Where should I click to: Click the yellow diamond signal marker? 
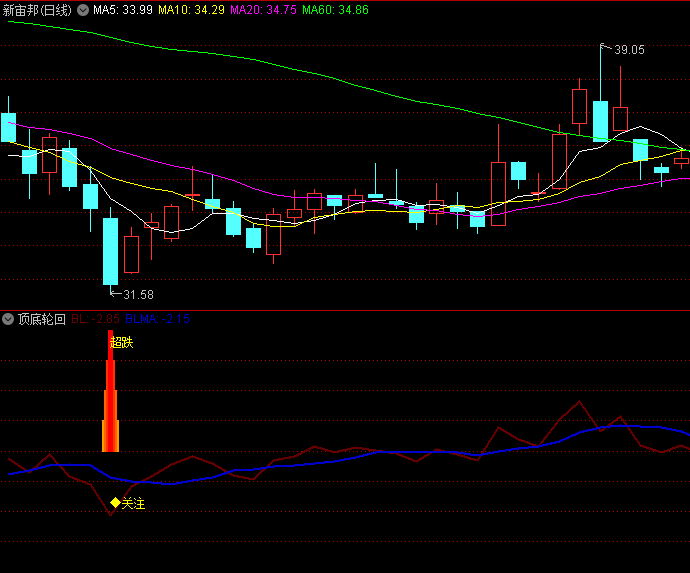[115, 502]
